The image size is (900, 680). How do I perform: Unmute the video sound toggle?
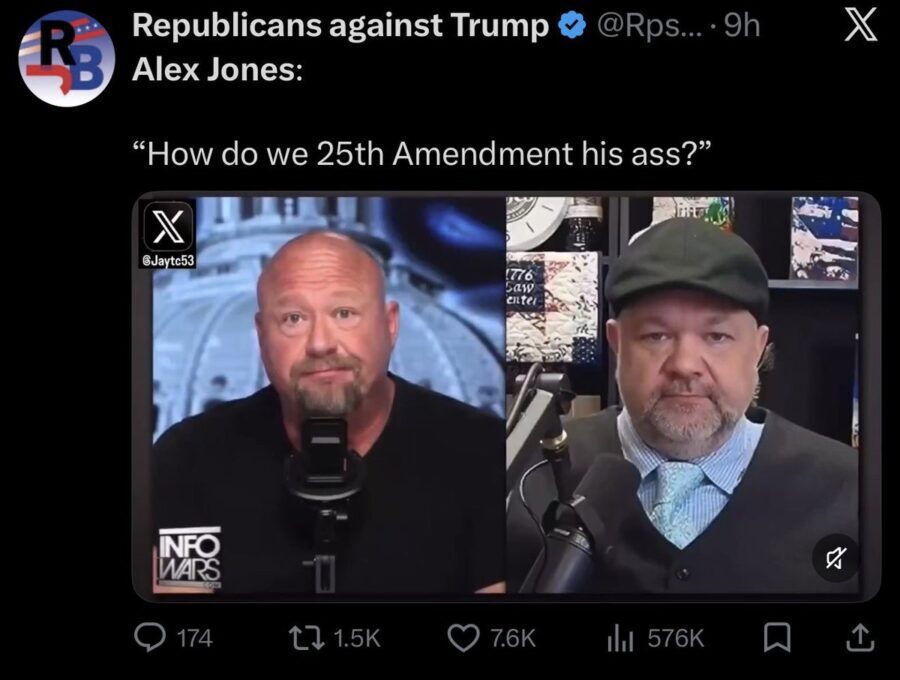tap(836, 558)
